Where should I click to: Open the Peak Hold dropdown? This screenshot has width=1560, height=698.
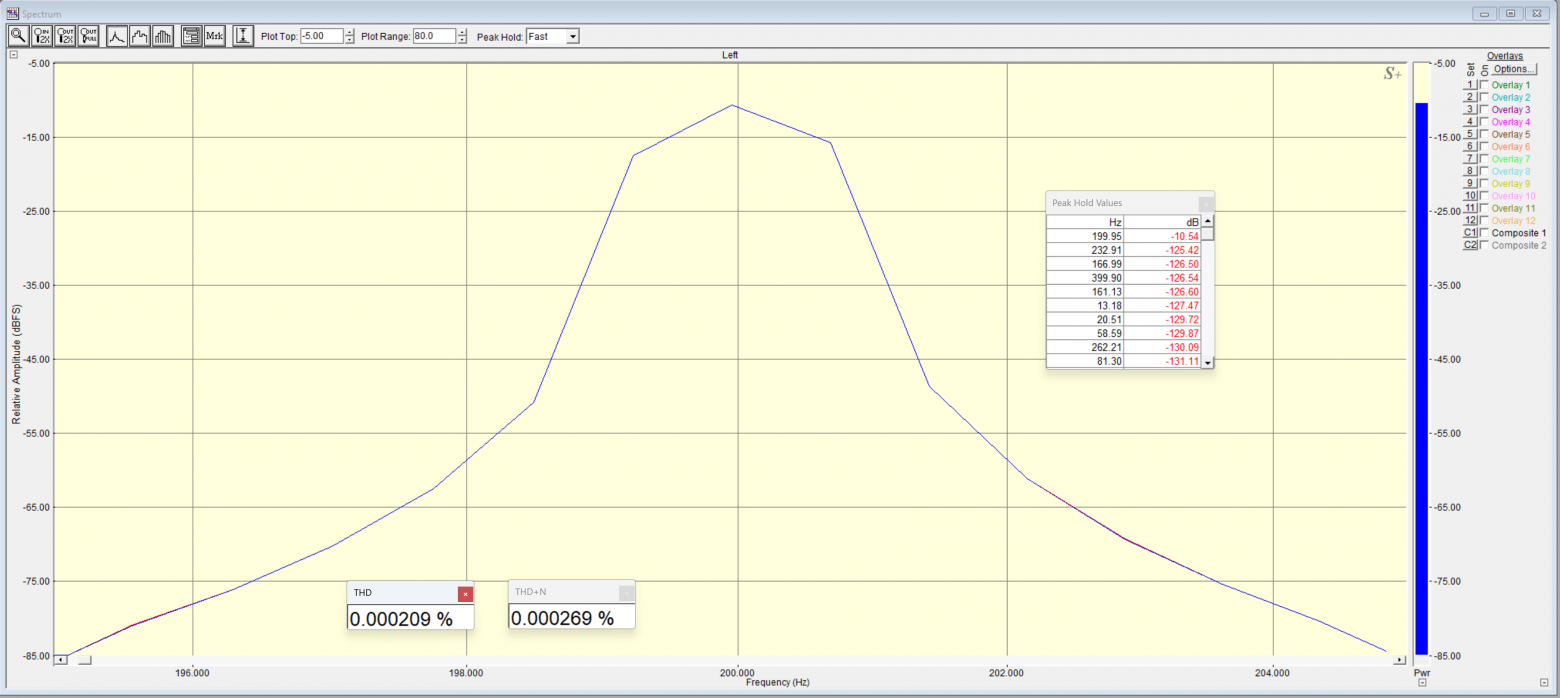point(572,36)
